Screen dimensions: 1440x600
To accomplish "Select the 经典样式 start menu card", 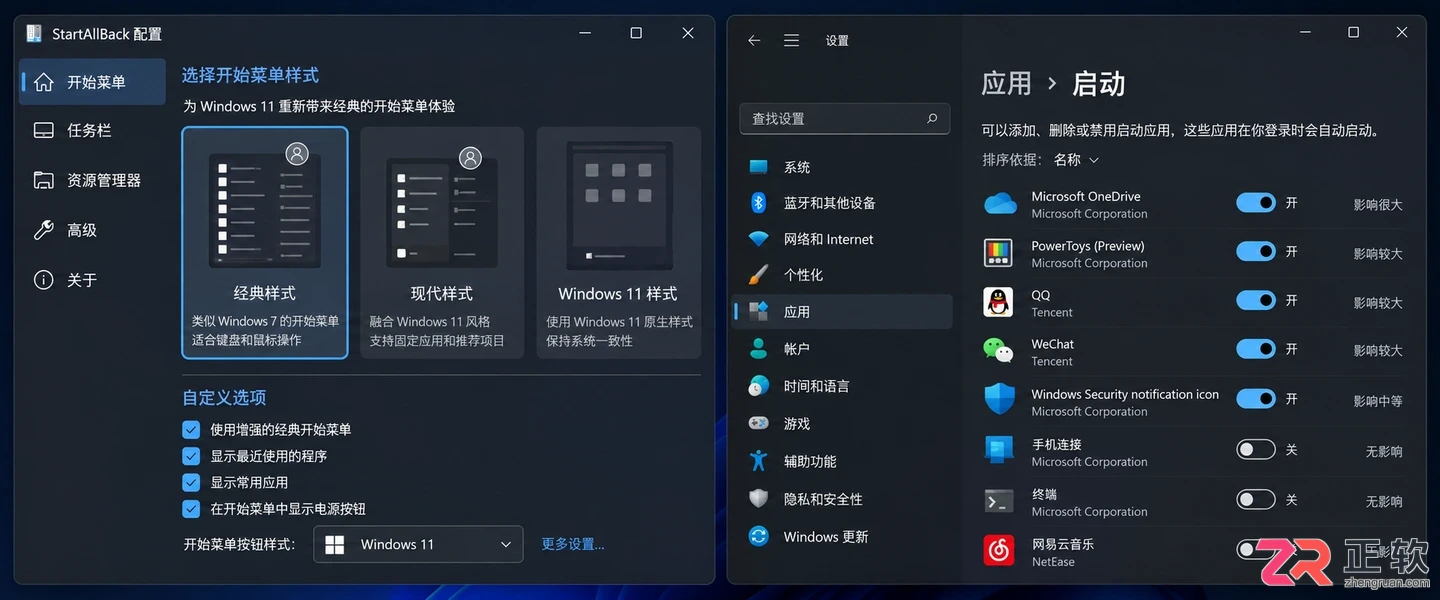I will (265, 242).
